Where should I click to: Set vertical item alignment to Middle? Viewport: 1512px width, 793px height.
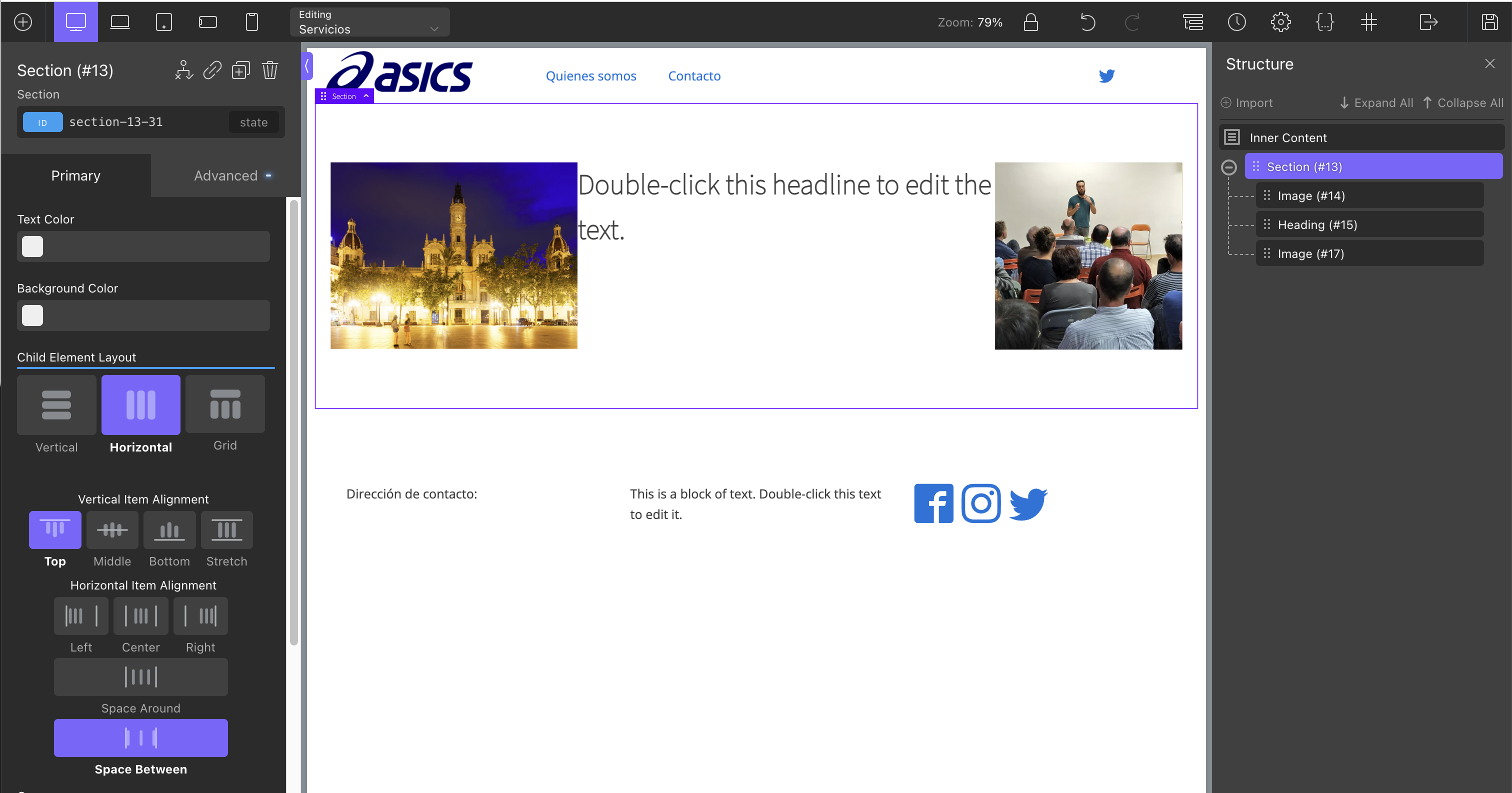pos(112,530)
